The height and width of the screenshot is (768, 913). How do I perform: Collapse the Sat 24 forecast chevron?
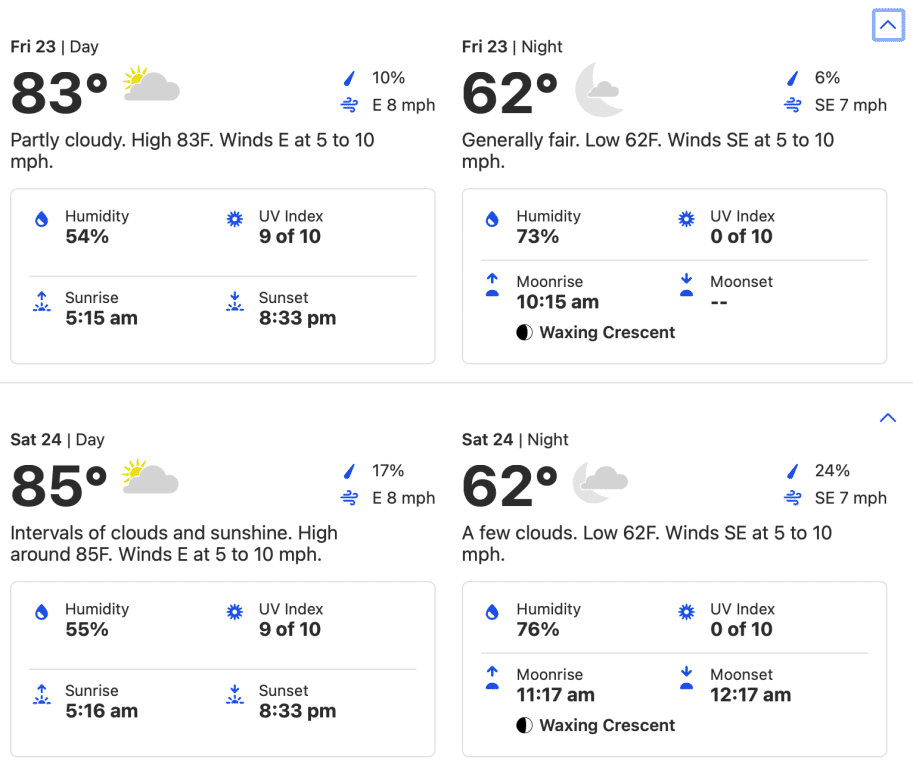[x=887, y=418]
